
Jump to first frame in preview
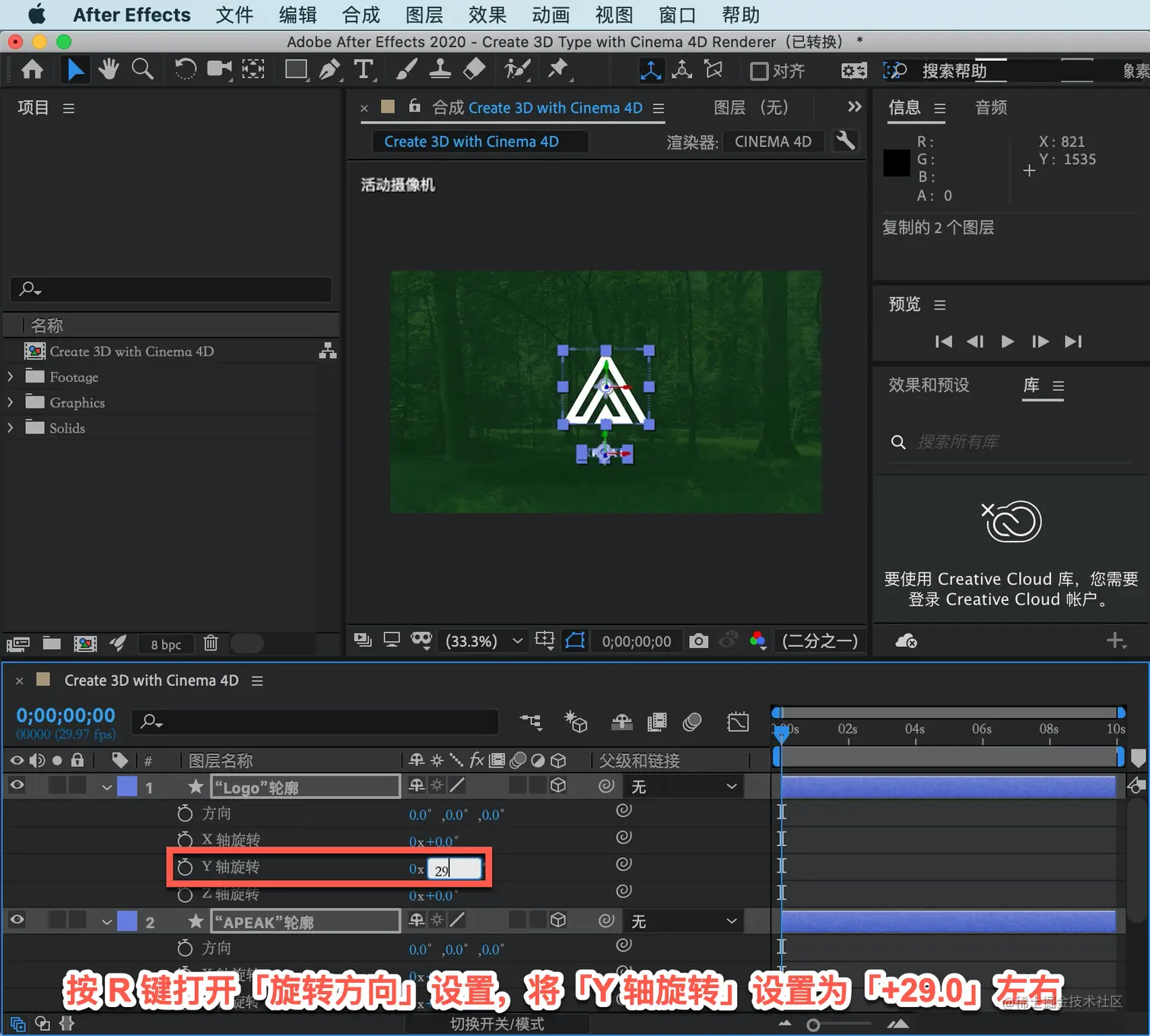click(943, 342)
